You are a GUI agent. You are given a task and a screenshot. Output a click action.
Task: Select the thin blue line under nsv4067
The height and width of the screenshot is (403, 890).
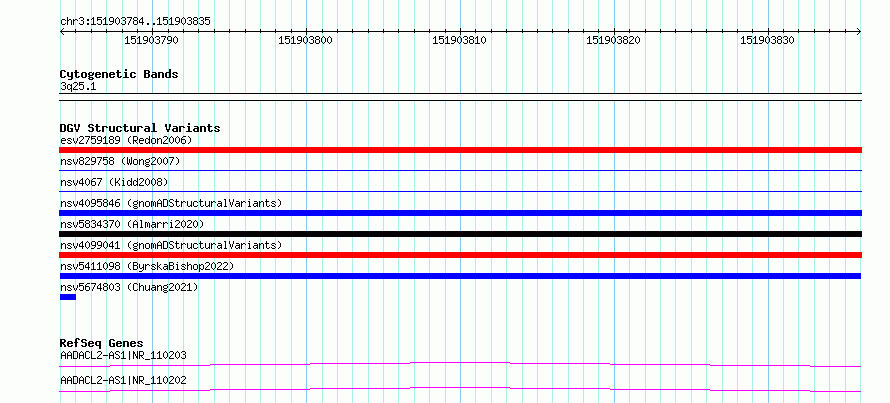(460, 191)
